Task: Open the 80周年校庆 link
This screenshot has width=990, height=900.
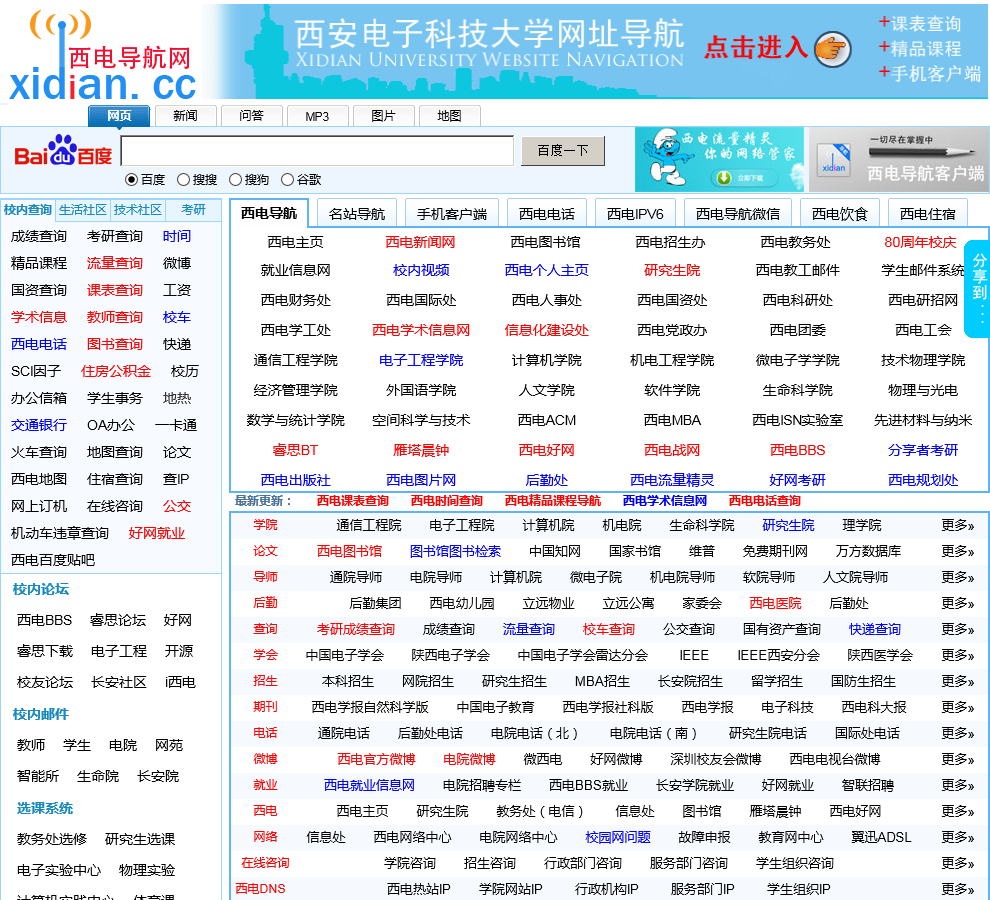Action: (x=920, y=242)
